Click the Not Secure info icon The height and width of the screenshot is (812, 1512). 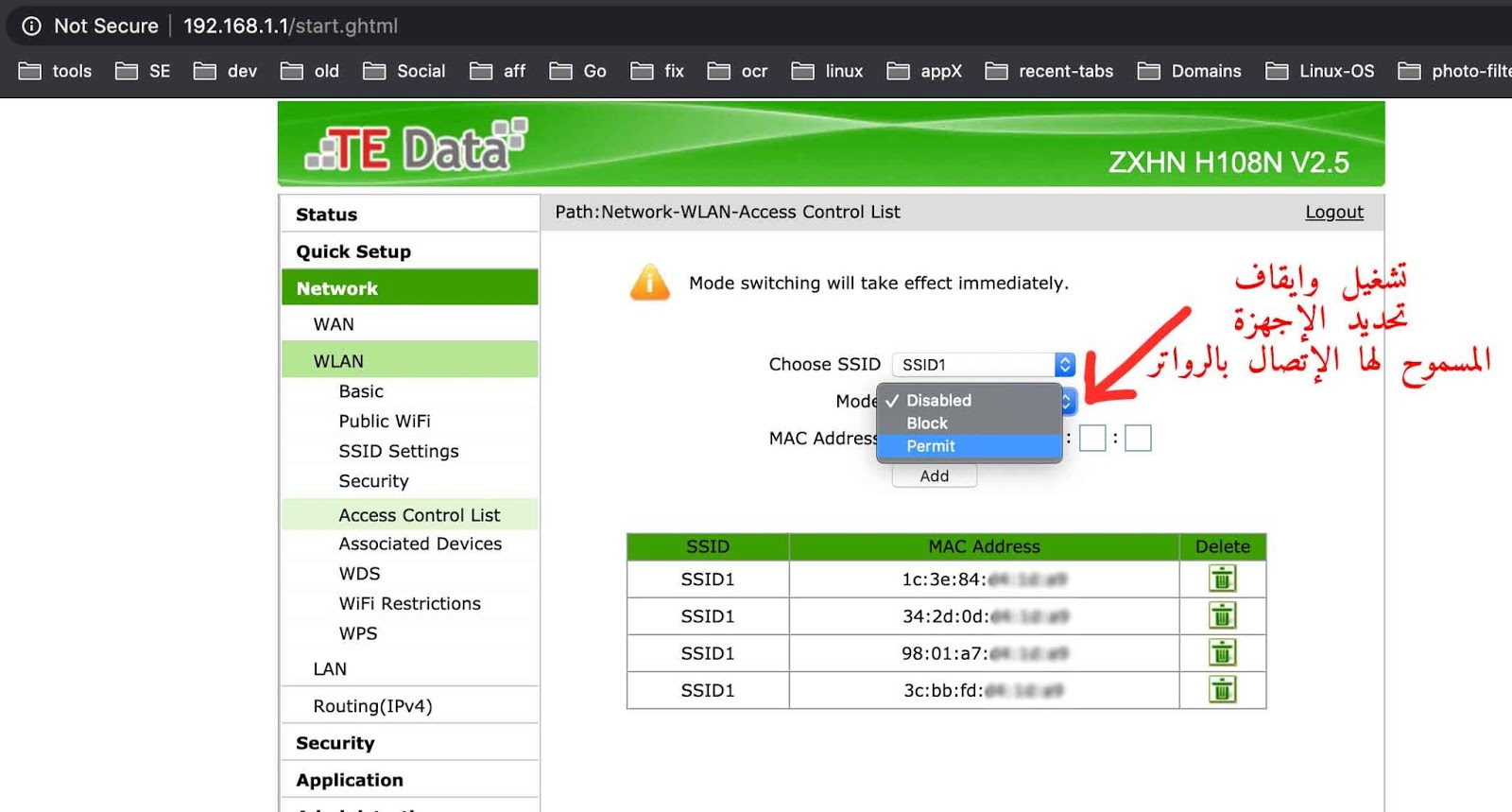tap(31, 26)
